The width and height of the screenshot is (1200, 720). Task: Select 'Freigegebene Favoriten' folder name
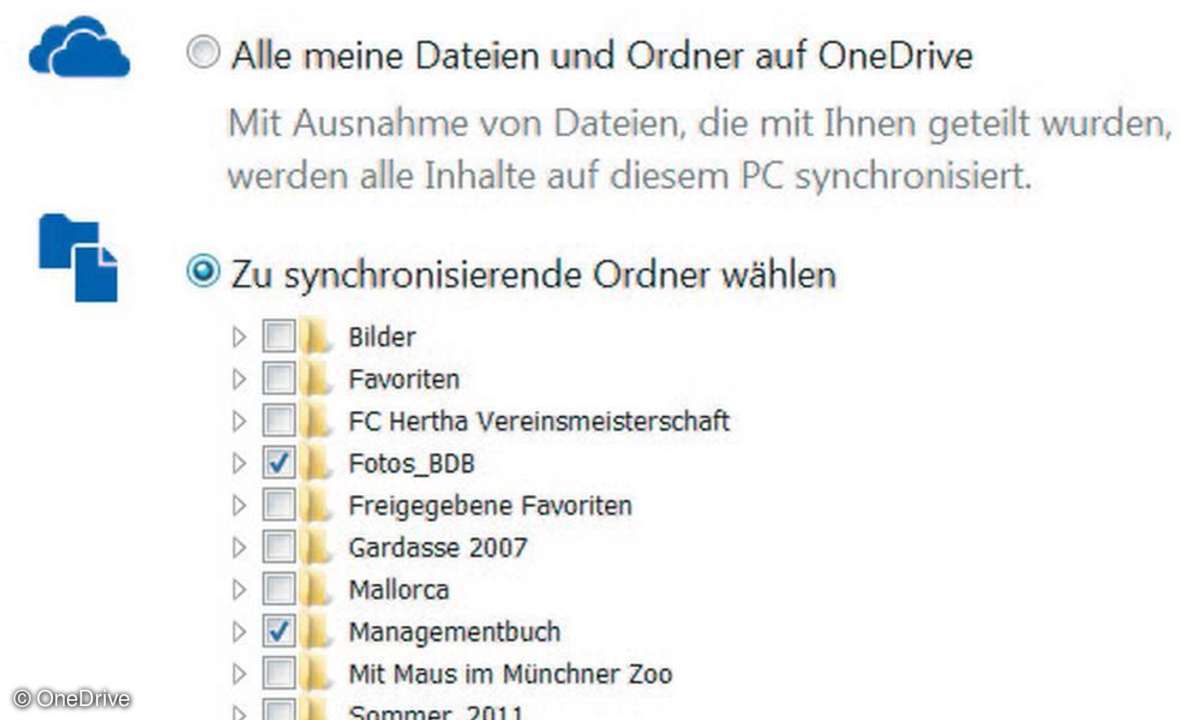tap(490, 506)
